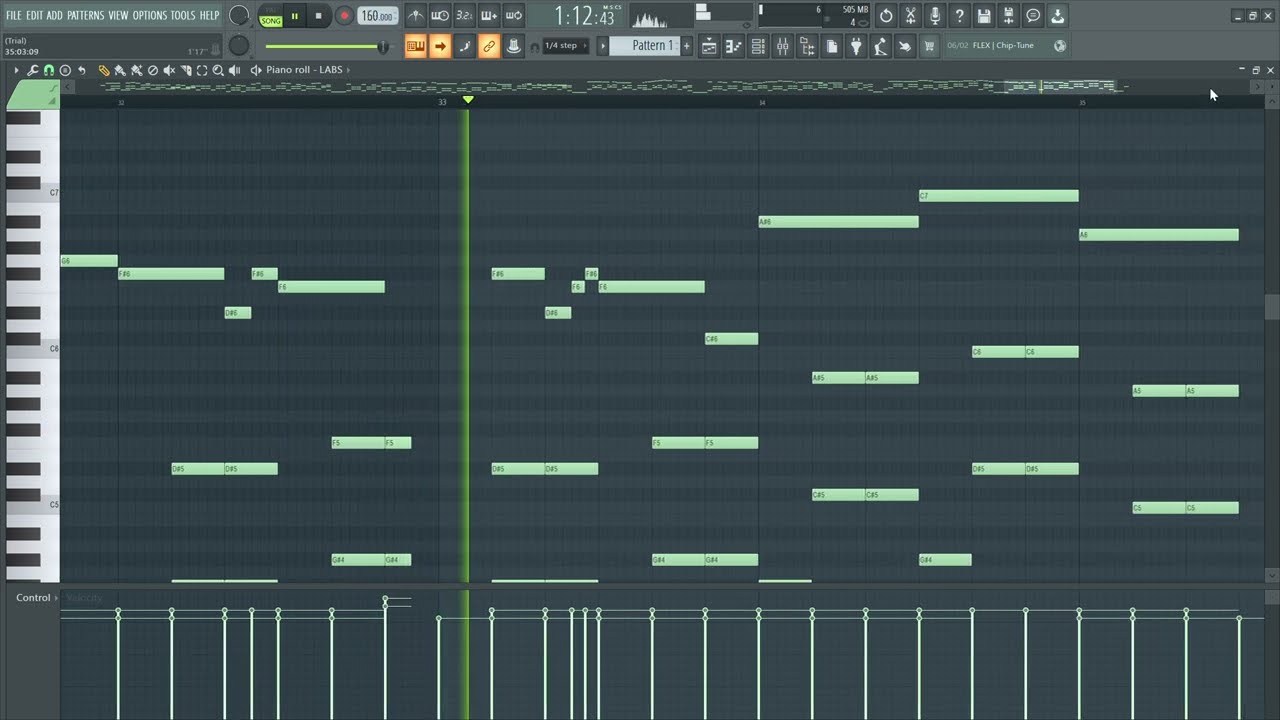Open the VIEW menu
Image resolution: width=1280 pixels, height=720 pixels.
pos(118,15)
